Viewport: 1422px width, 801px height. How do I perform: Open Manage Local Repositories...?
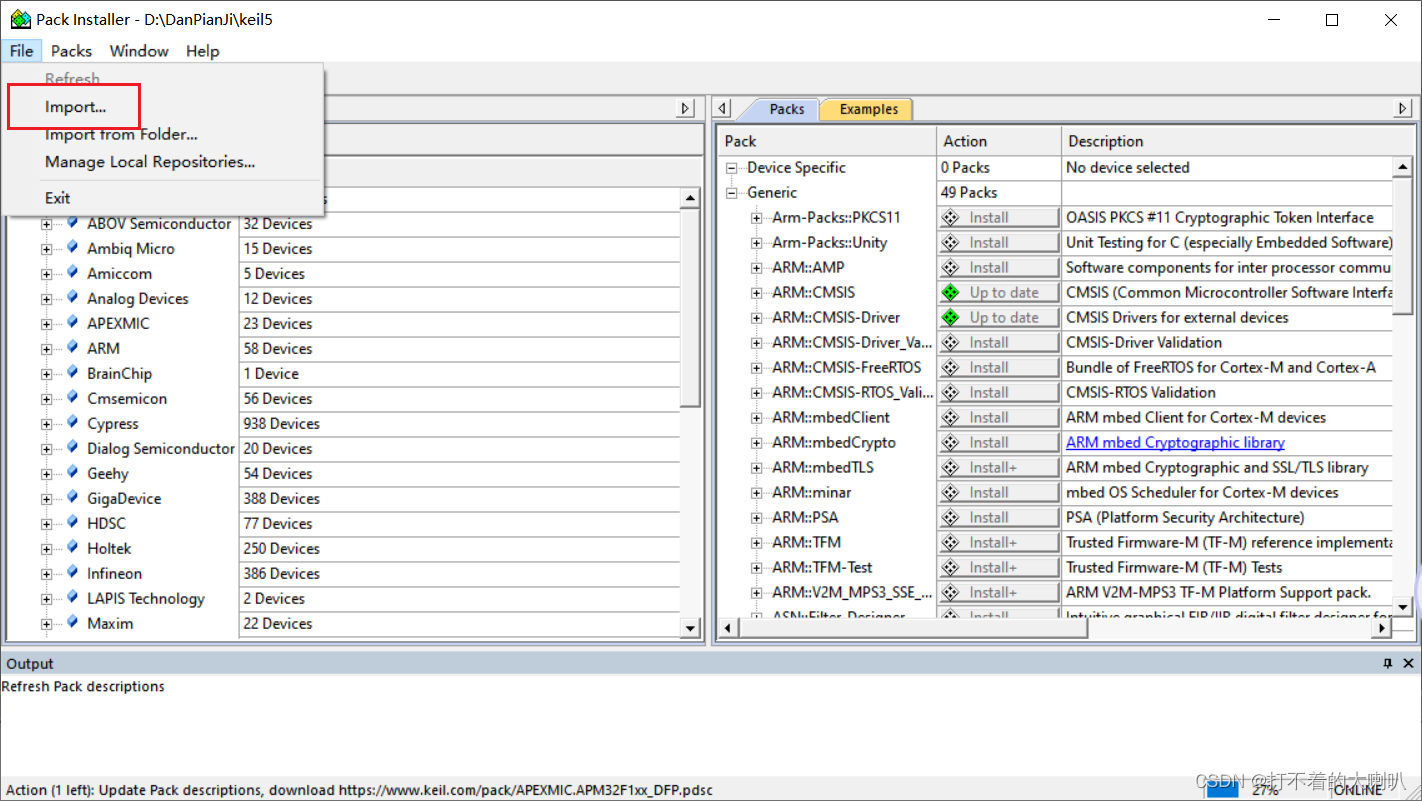point(150,161)
